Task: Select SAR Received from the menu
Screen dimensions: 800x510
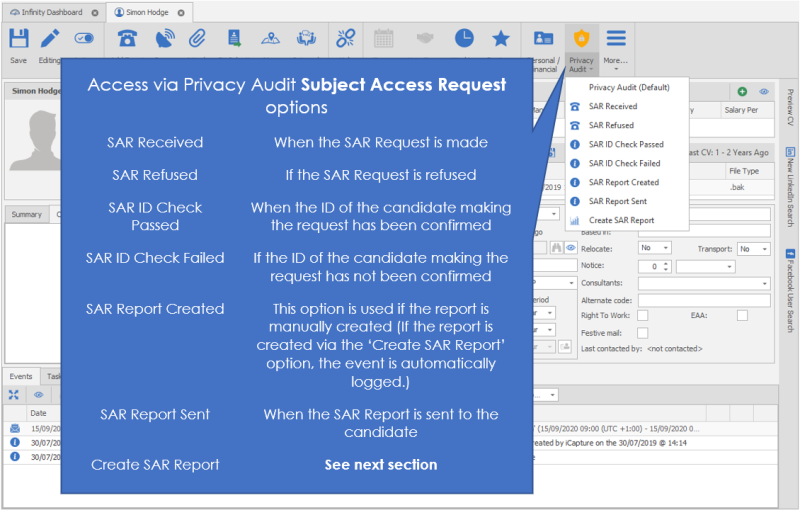Action: click(612, 106)
